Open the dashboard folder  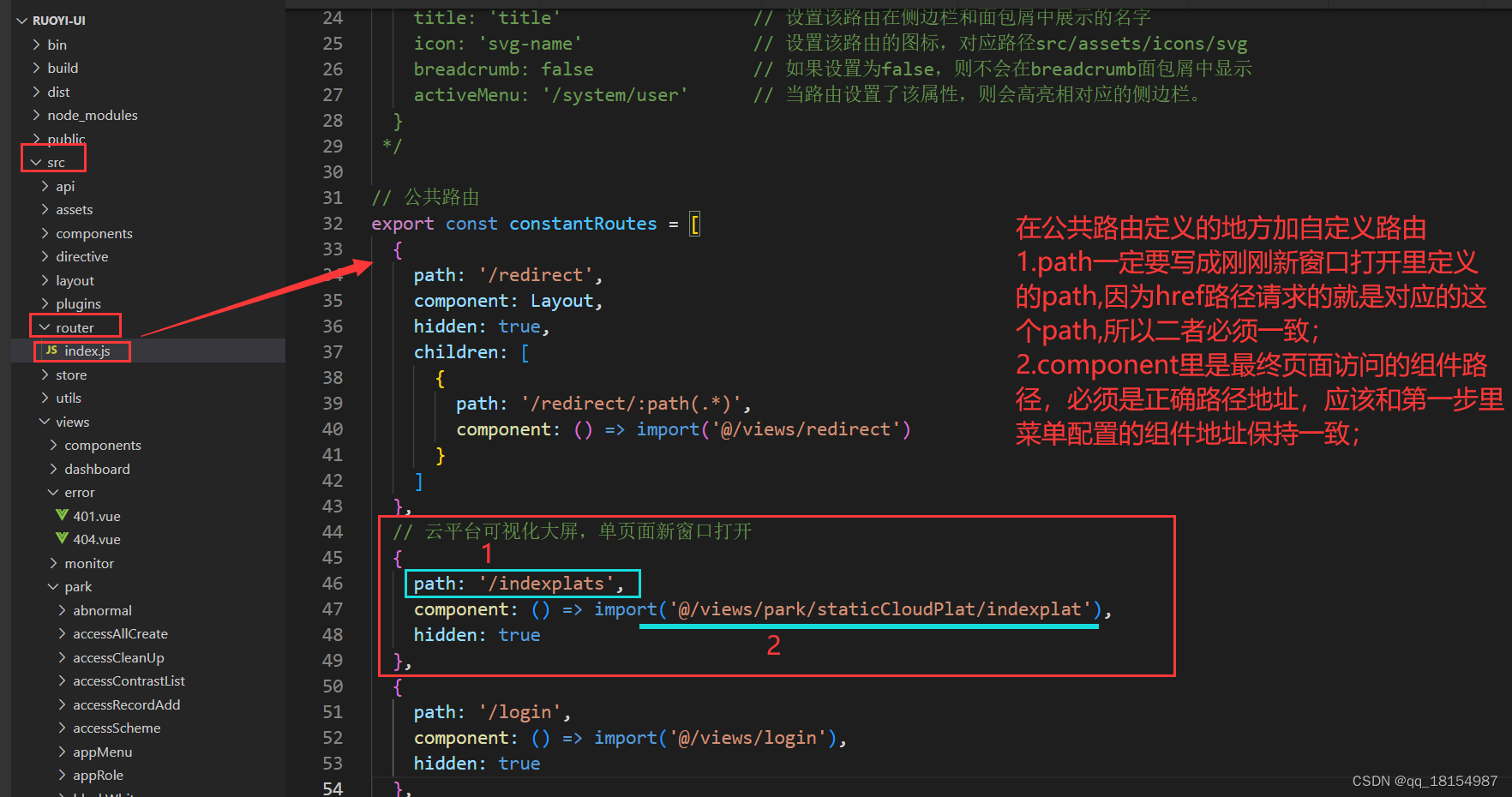(98, 469)
